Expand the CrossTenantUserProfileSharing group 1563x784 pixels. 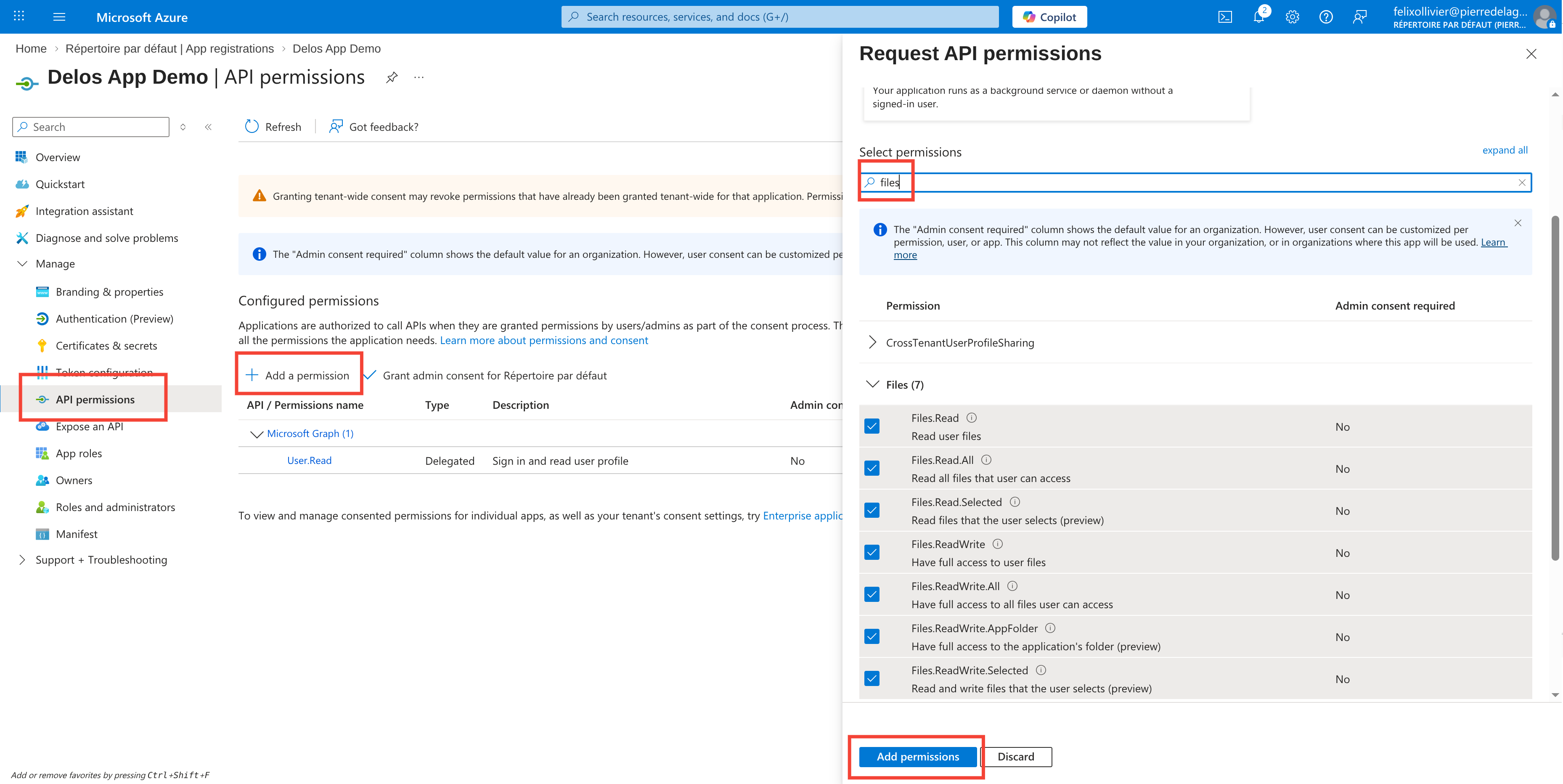[872, 342]
